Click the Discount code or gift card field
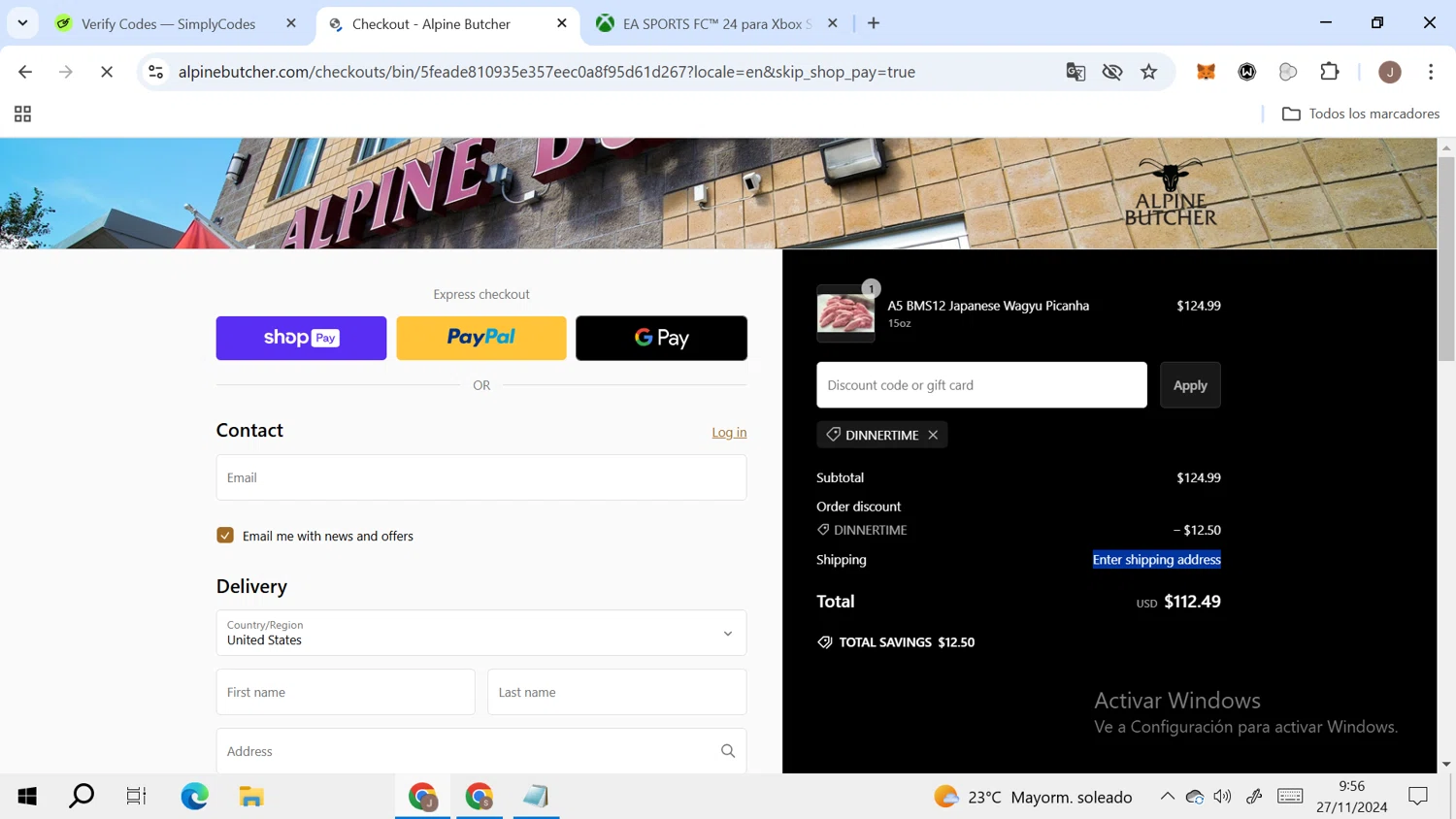Screen dimensions: 1456x819 click(x=981, y=385)
